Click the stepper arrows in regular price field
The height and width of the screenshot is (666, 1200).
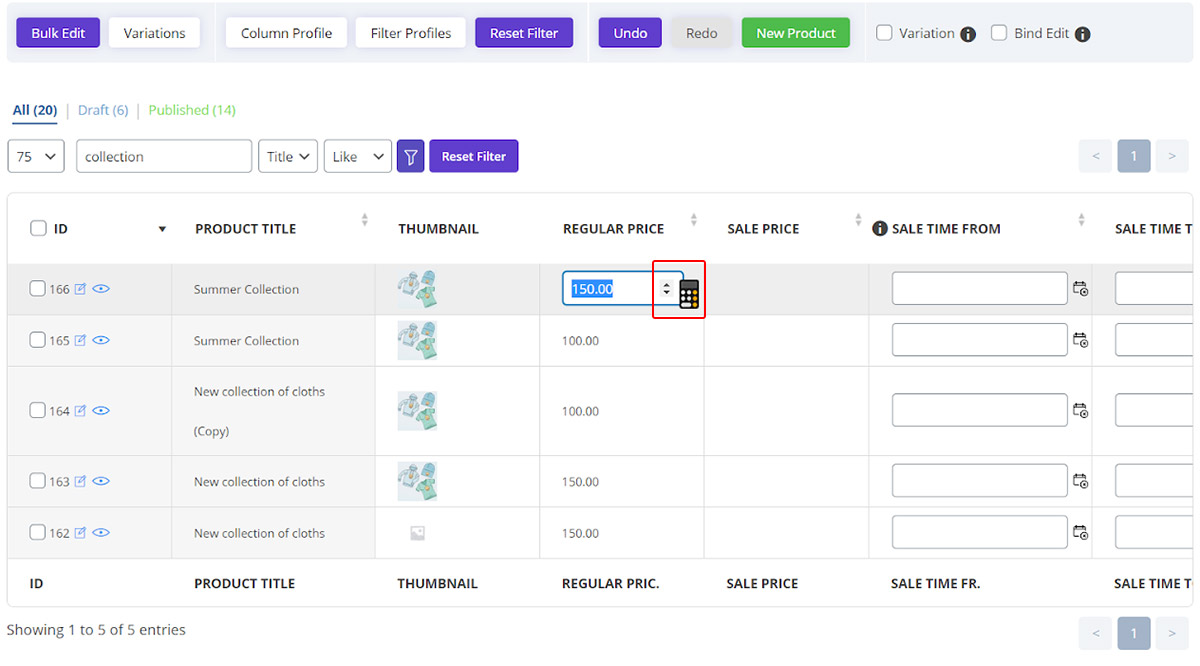point(667,289)
